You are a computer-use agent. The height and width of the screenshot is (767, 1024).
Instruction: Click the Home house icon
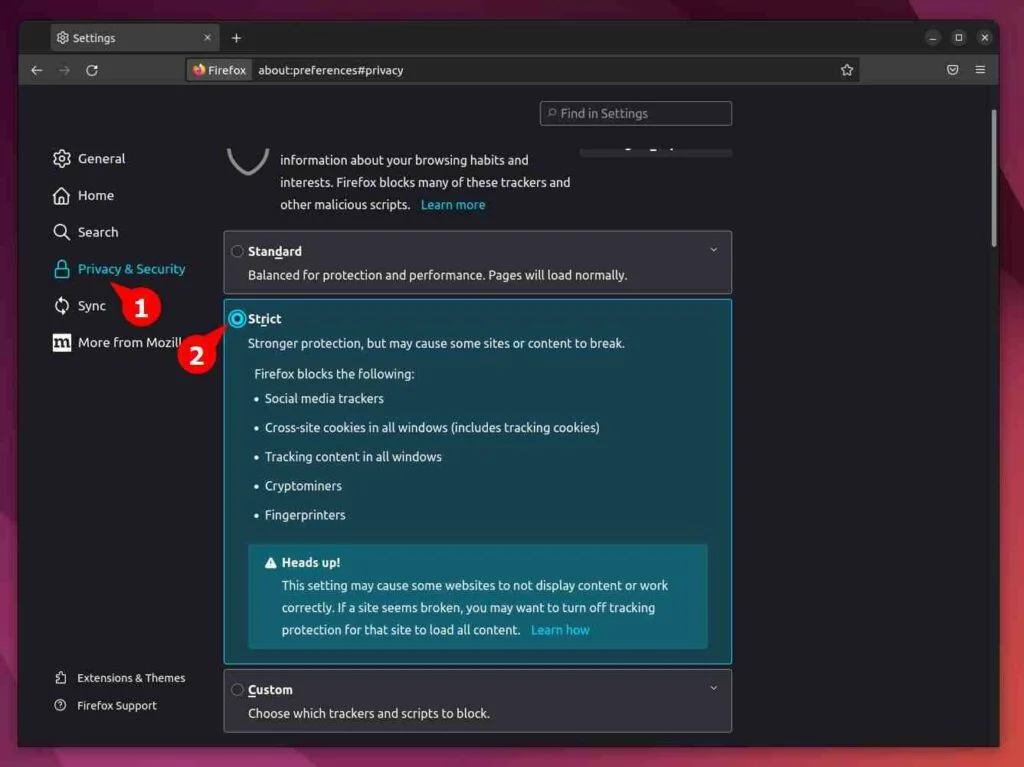[x=61, y=195]
